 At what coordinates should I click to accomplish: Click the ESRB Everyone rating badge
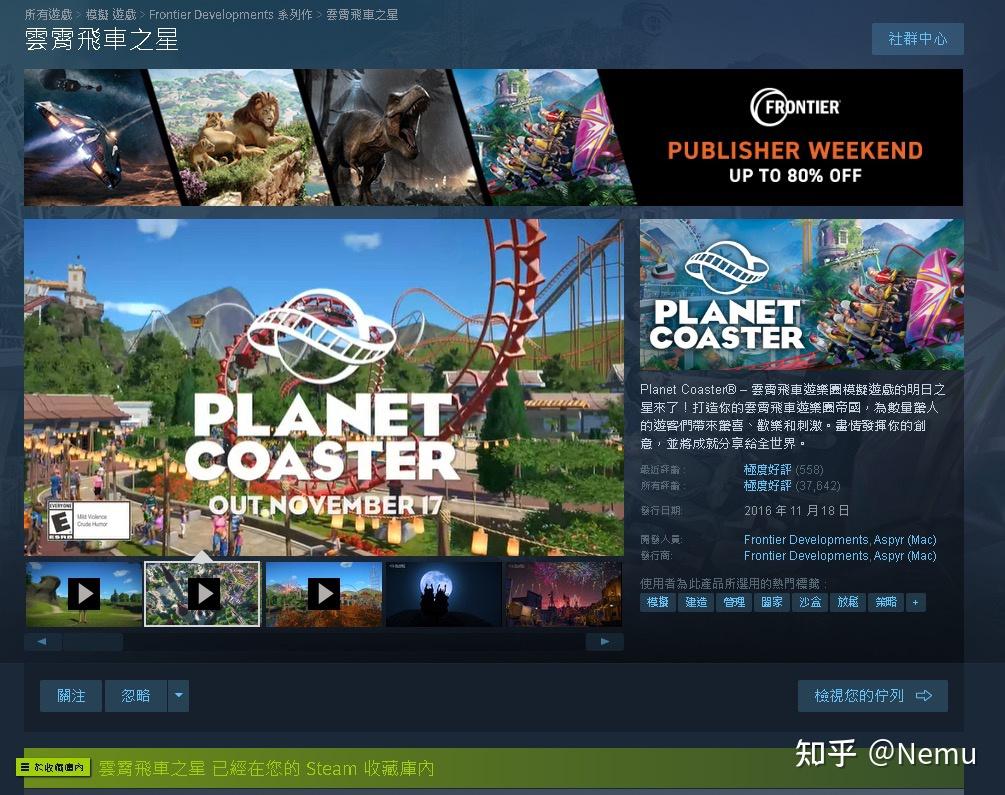89,520
